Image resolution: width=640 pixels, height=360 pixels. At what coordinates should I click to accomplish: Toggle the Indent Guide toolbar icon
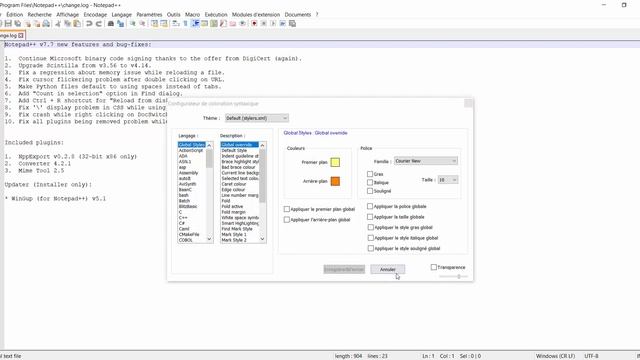click(195, 24)
